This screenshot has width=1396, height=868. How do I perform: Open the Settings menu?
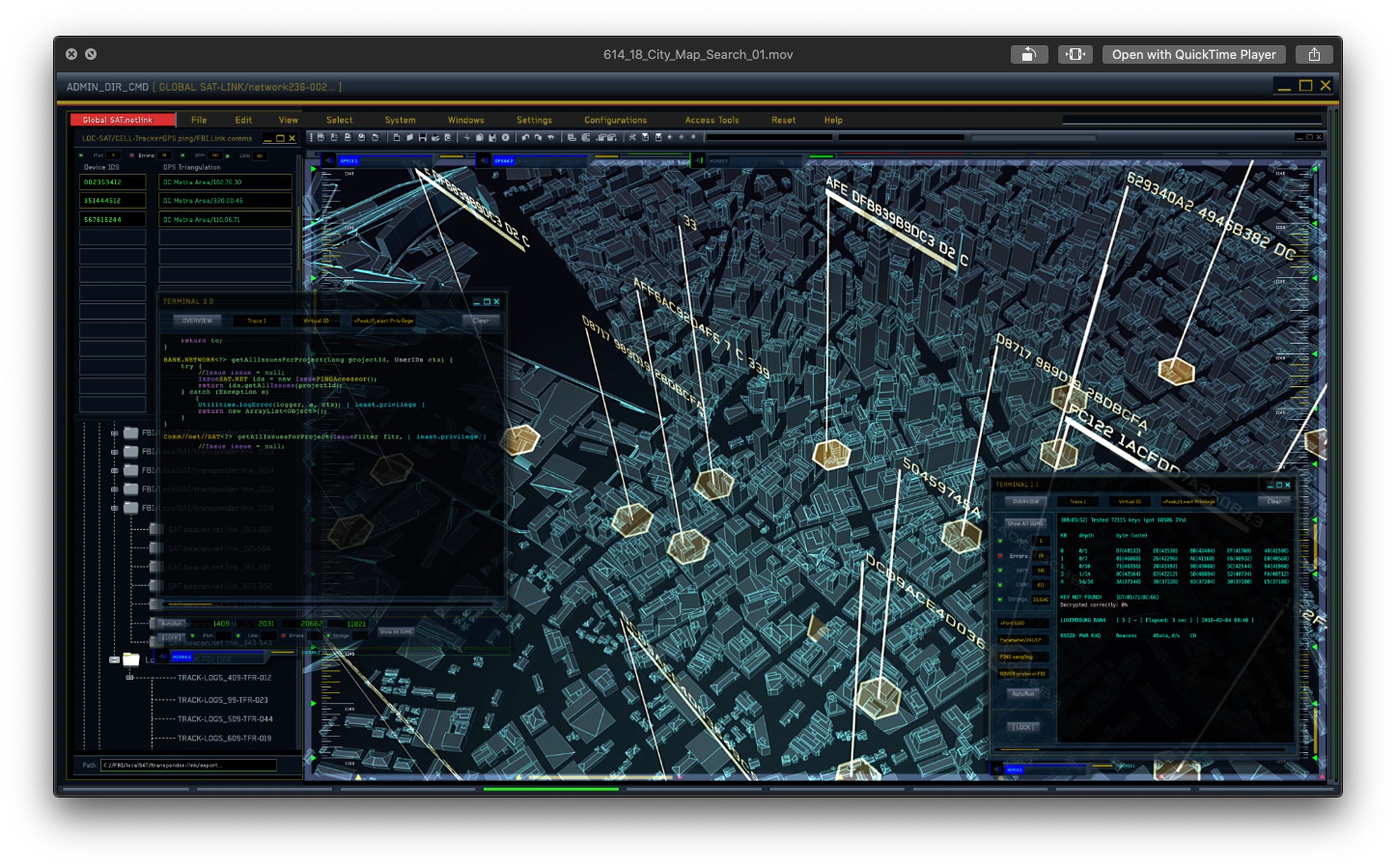tap(534, 120)
